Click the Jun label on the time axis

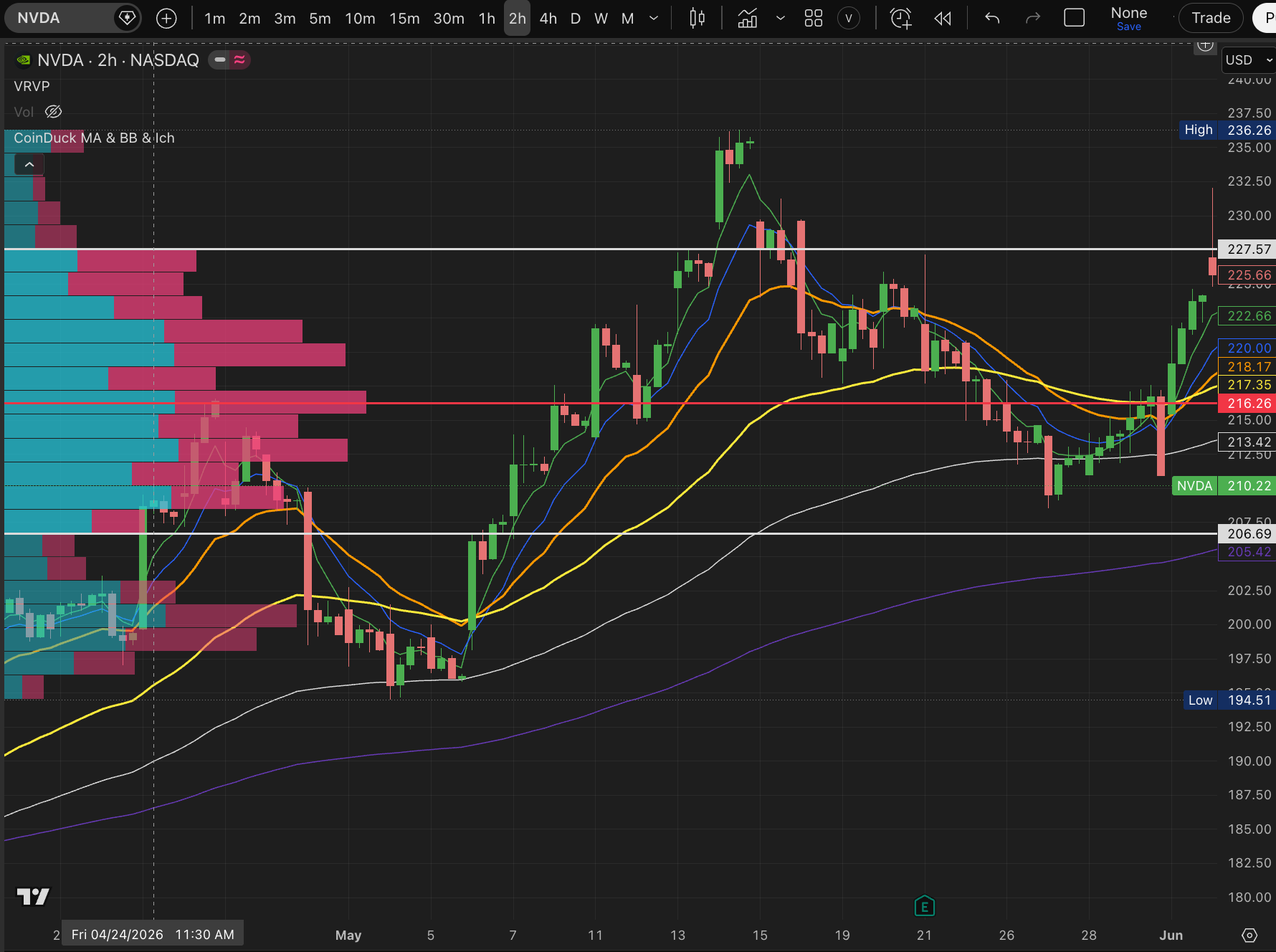coord(1171,935)
